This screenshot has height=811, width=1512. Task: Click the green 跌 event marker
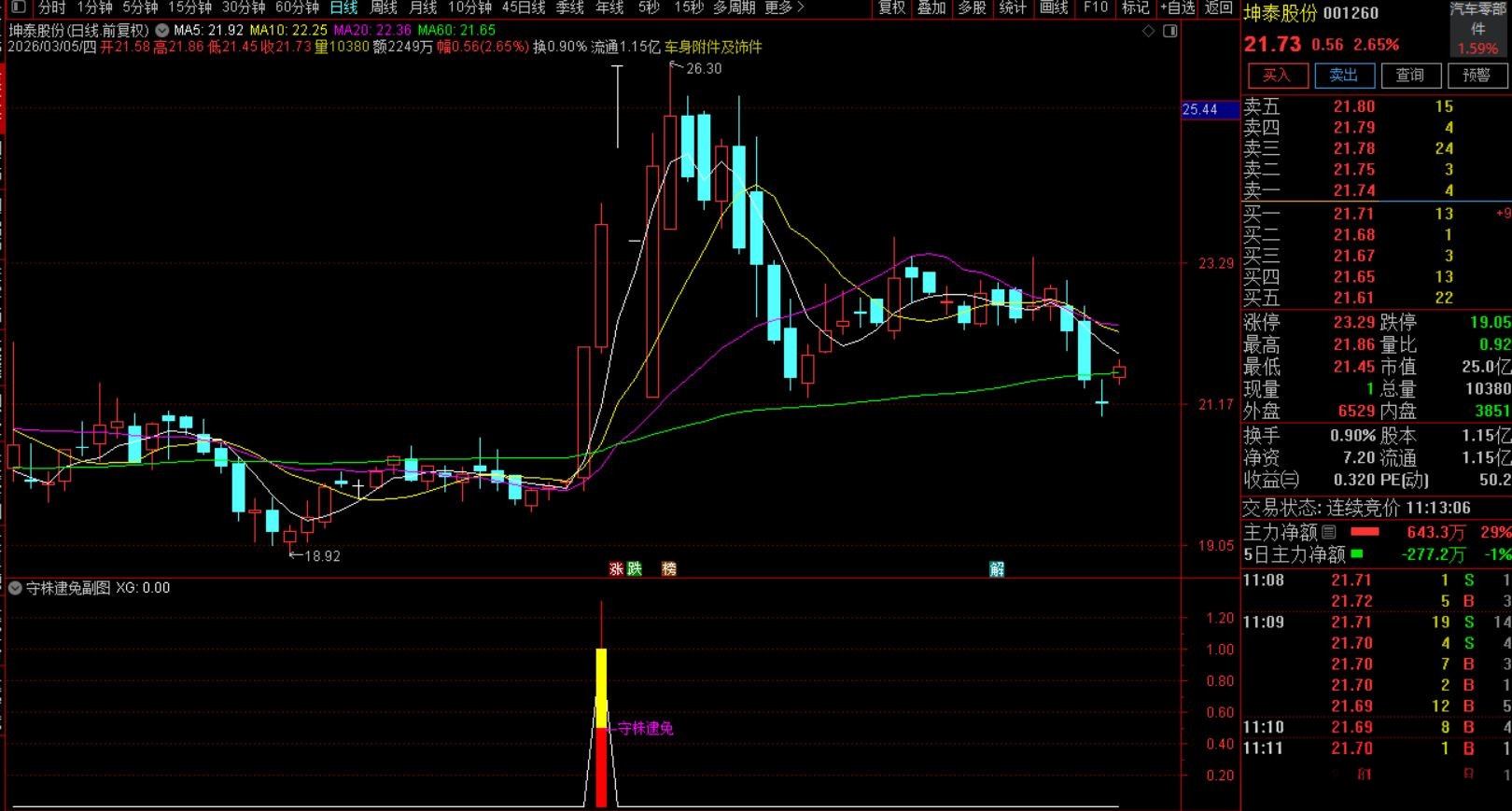pyautogui.click(x=635, y=568)
